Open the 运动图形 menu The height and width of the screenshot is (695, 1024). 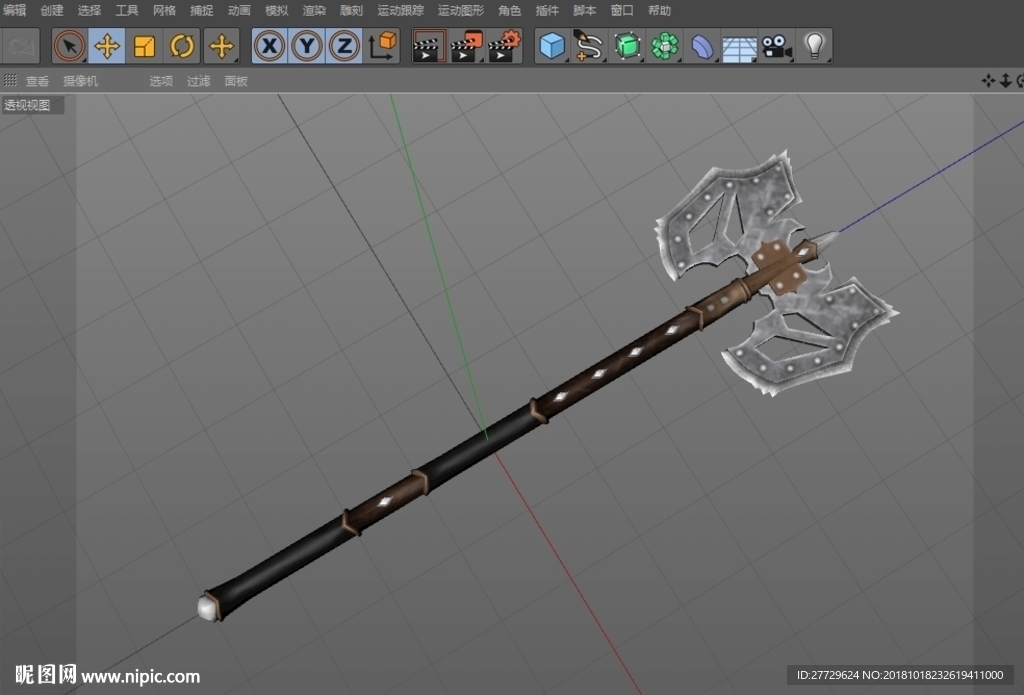pos(461,10)
